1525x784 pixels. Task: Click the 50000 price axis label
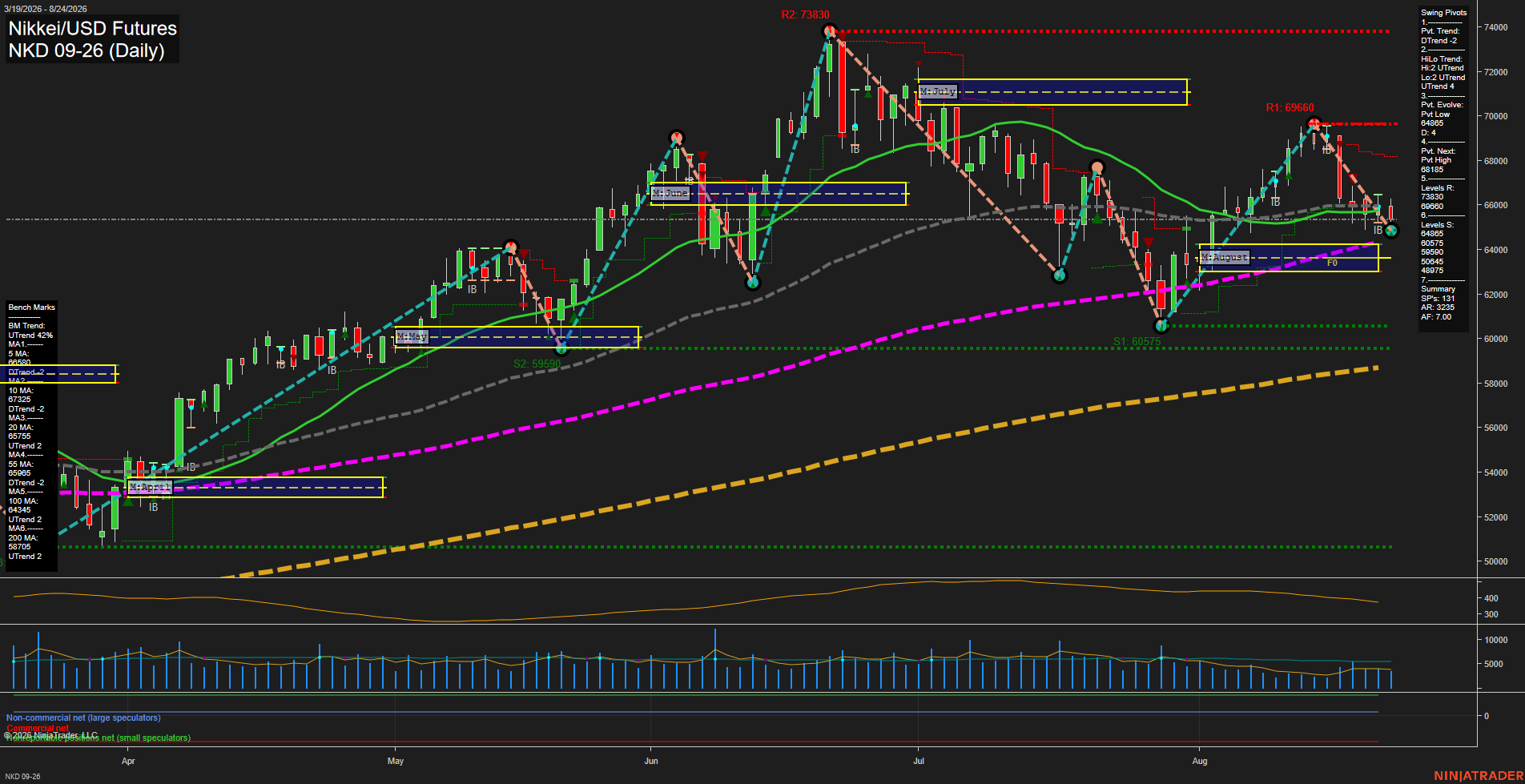[x=1495, y=561]
